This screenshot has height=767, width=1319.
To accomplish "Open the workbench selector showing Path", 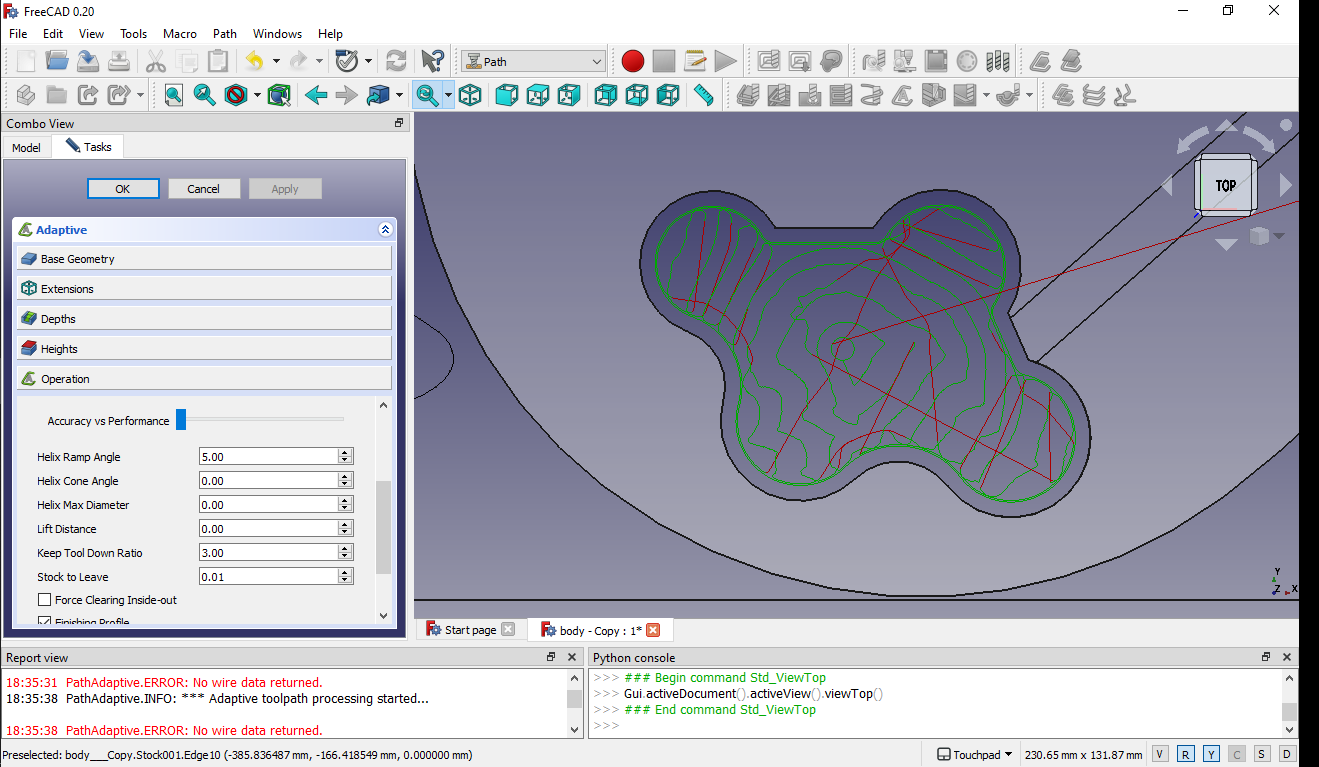I will point(533,60).
